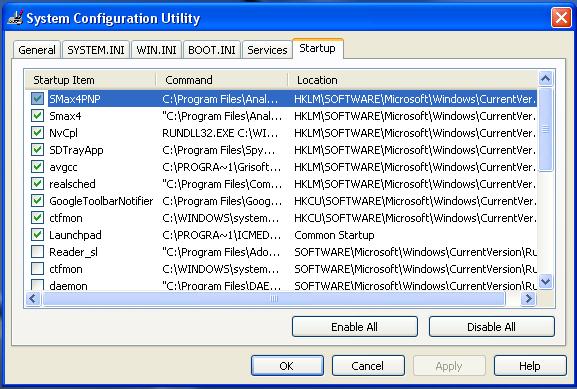Select the Launchpad item name
577x389 pixels.
point(75,235)
